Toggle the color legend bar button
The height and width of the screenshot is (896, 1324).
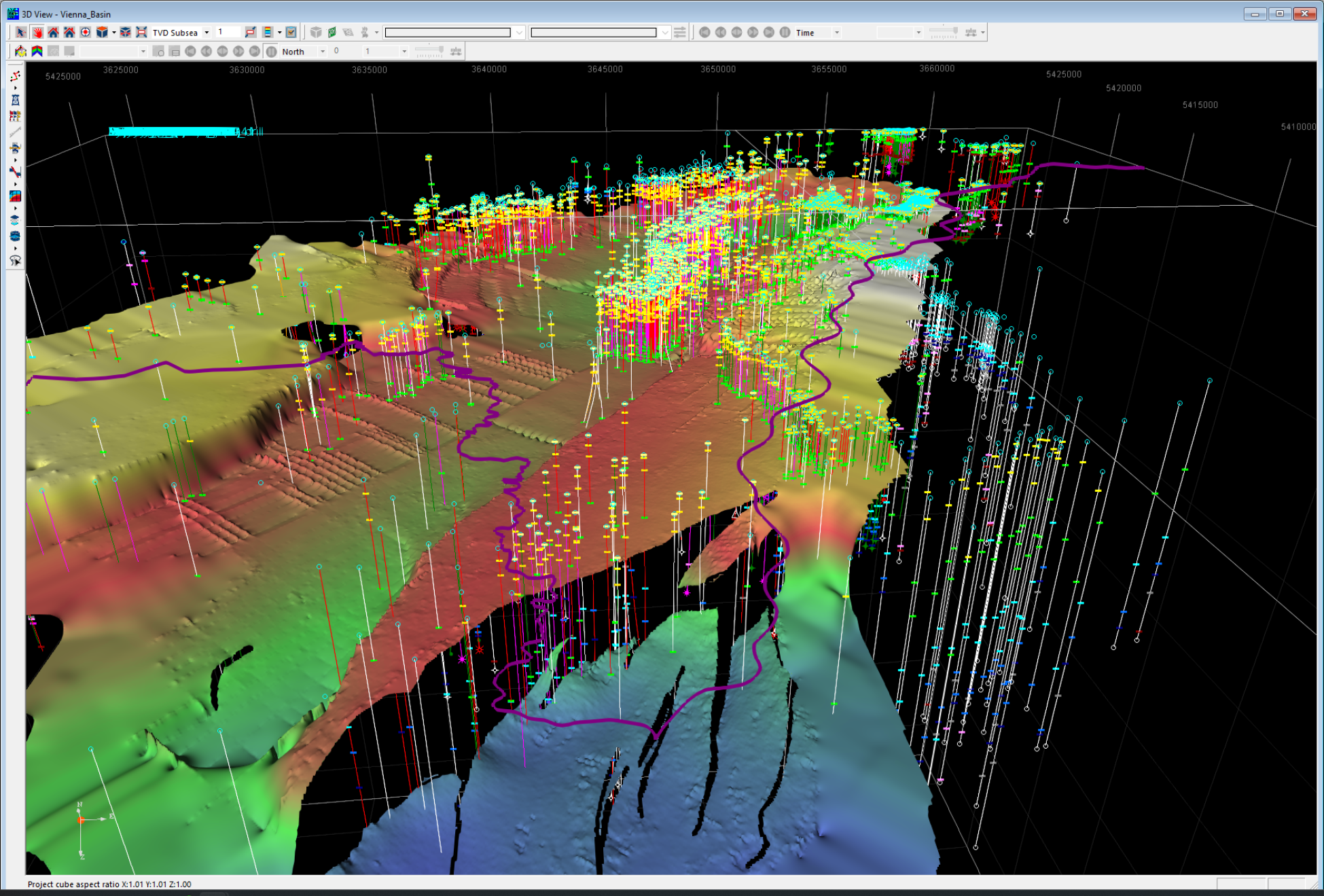pyautogui.click(x=268, y=32)
